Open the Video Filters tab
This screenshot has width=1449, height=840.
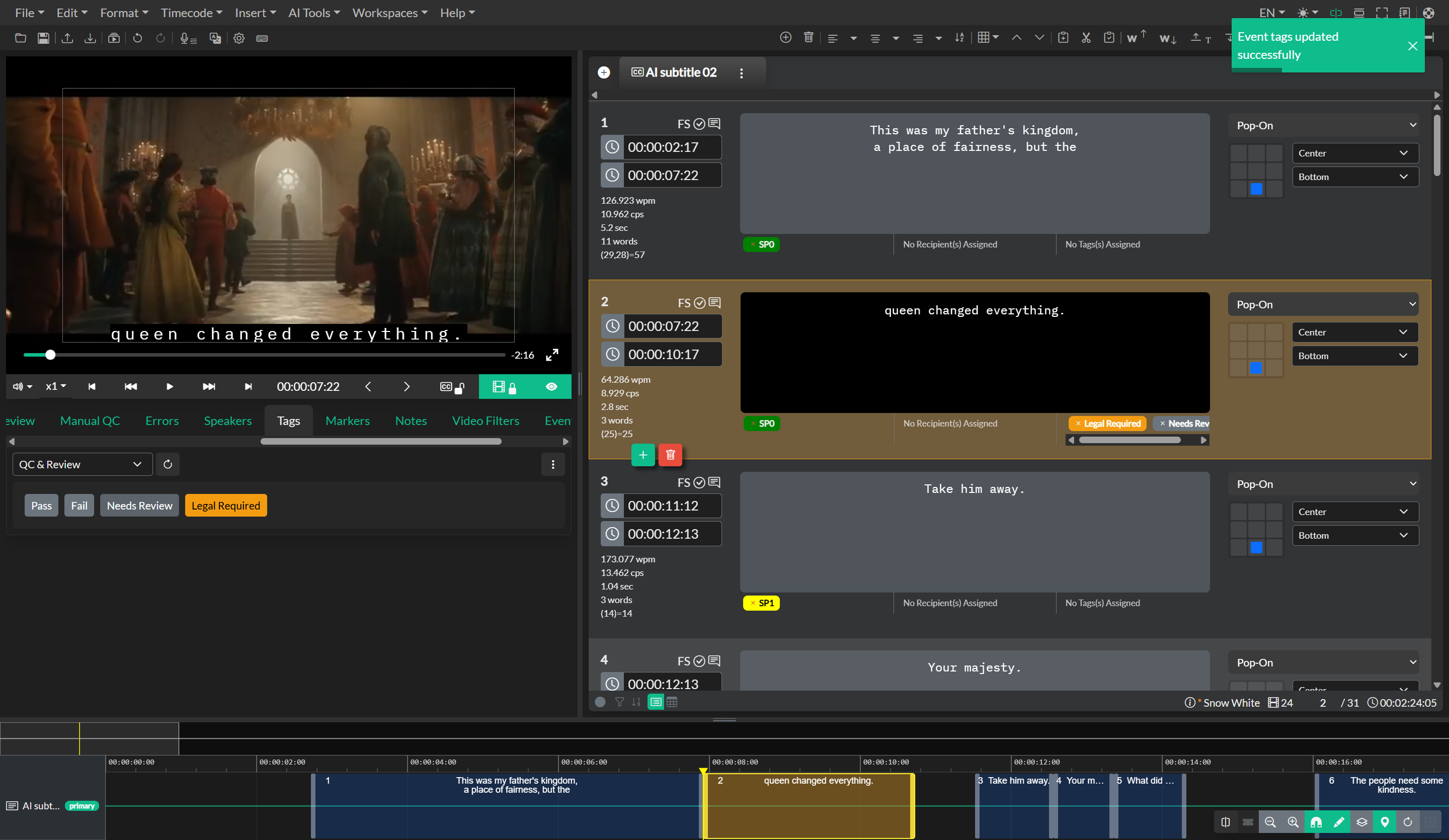486,421
